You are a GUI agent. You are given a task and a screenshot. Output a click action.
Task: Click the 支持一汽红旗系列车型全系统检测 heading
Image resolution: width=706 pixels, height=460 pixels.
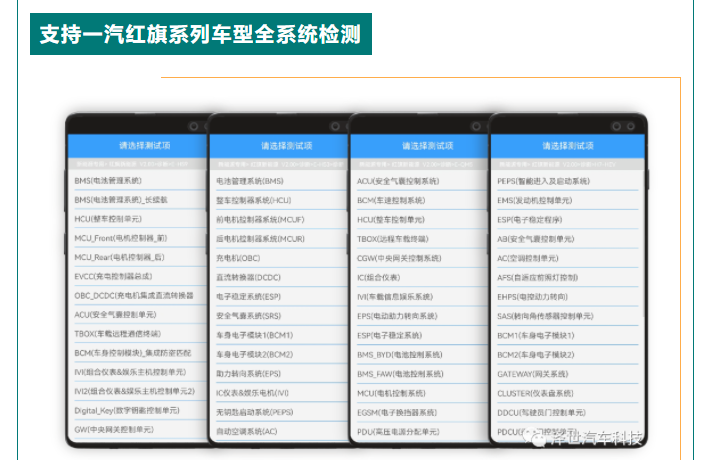[201, 34]
